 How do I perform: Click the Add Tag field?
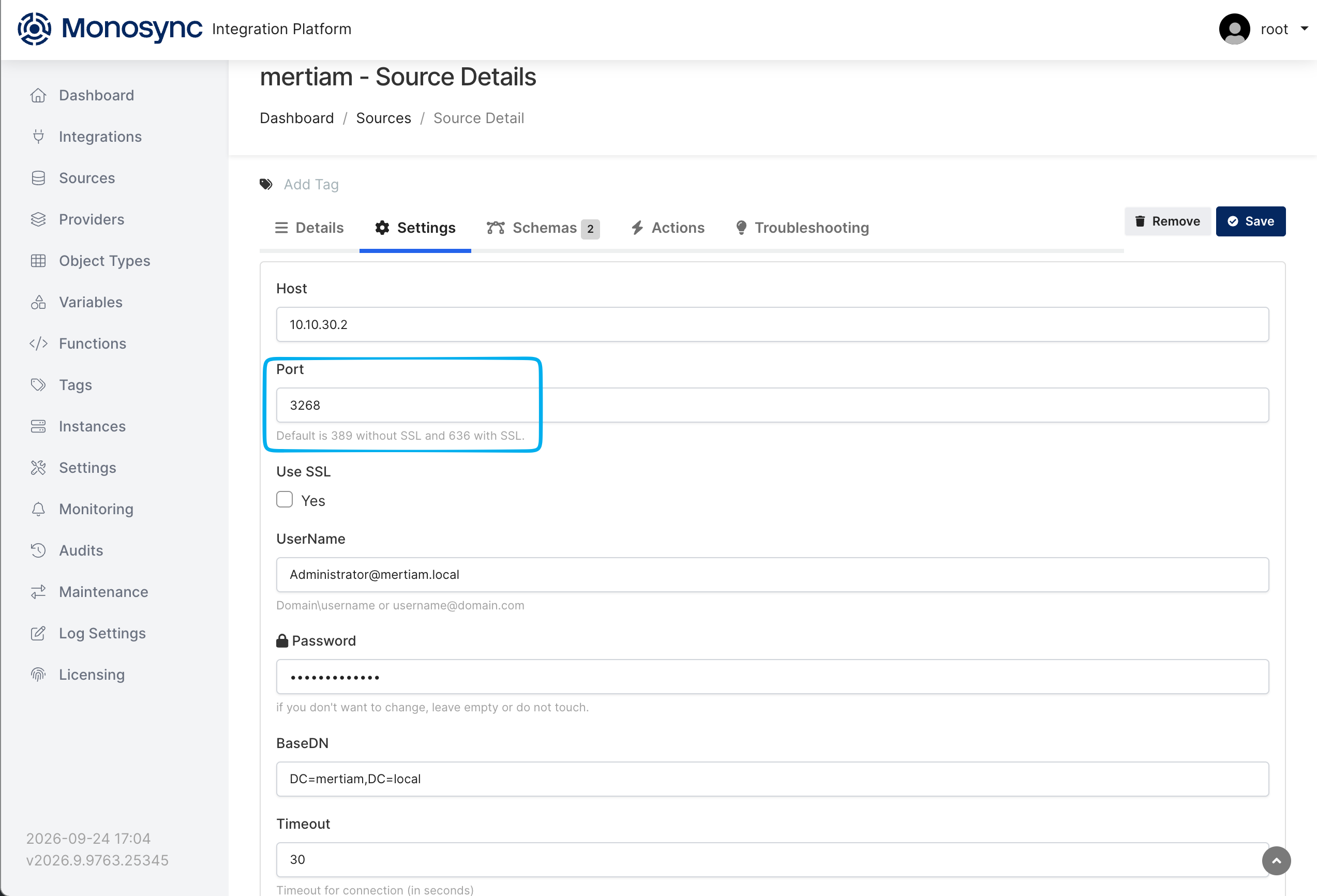pos(311,184)
